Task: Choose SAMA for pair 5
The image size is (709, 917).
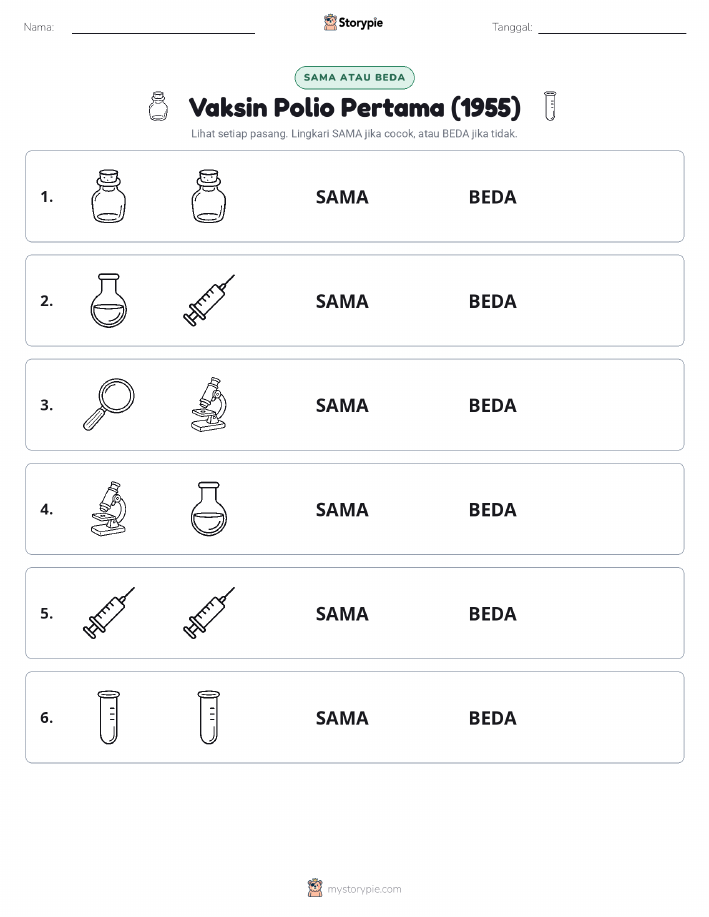Action: point(342,613)
